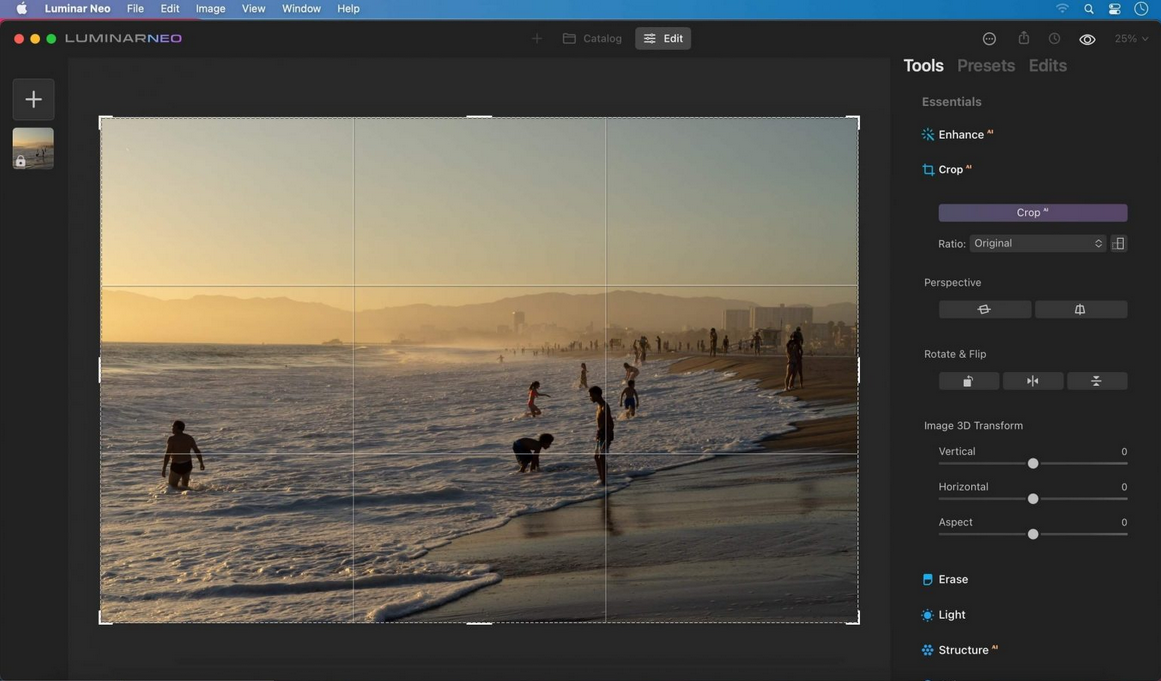Screen dimensions: 1161x681
Task: Open the more options ellipsis icon
Action: [989, 38]
